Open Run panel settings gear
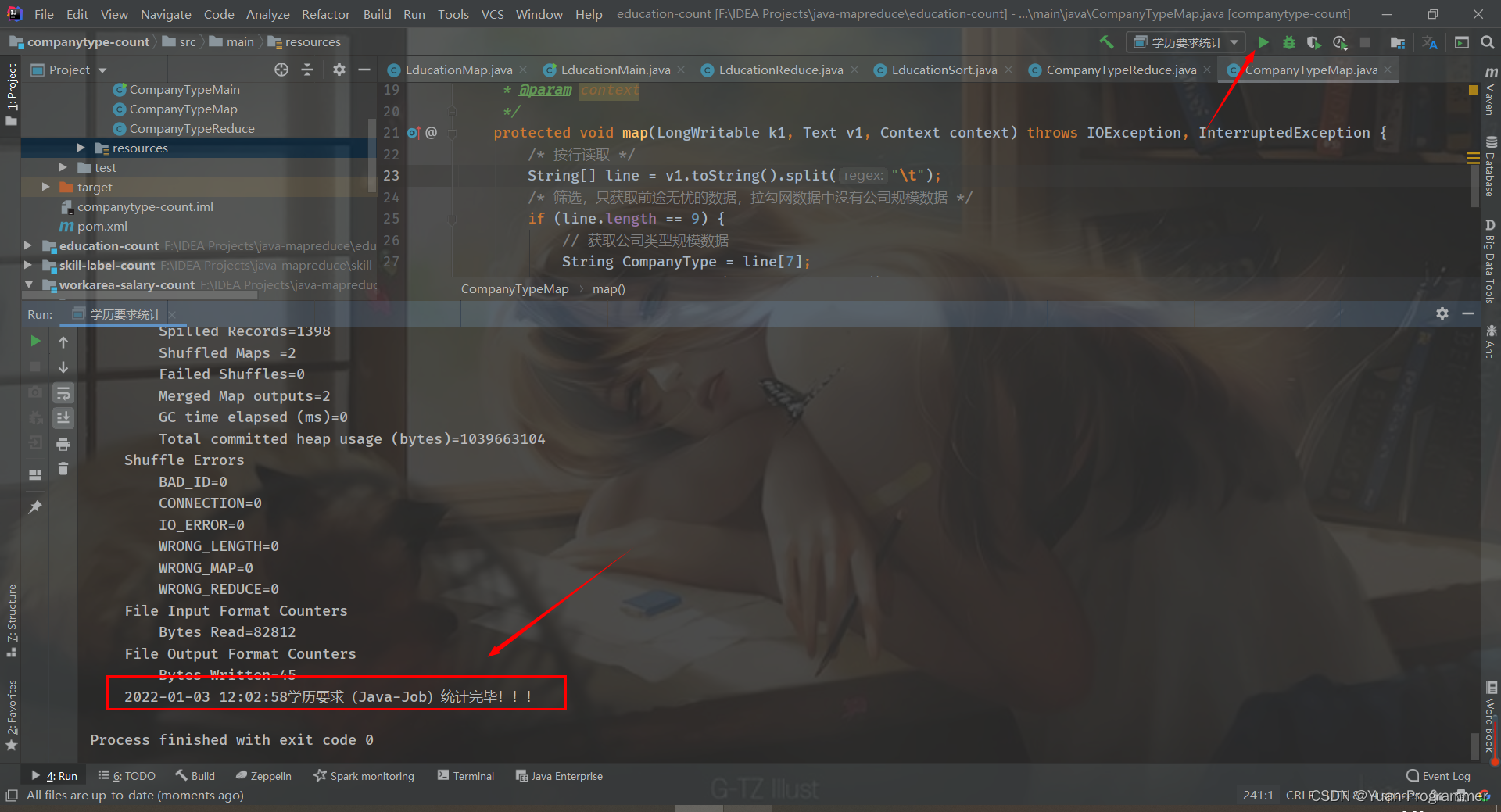This screenshot has width=1501, height=812. click(x=1442, y=313)
